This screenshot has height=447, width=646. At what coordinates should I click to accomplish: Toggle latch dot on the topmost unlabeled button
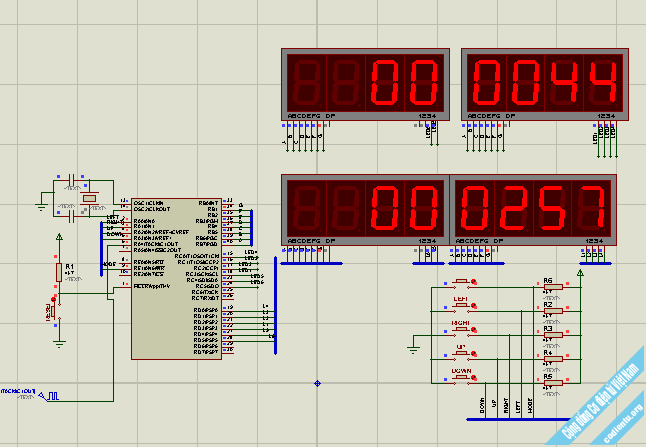[x=474, y=282]
